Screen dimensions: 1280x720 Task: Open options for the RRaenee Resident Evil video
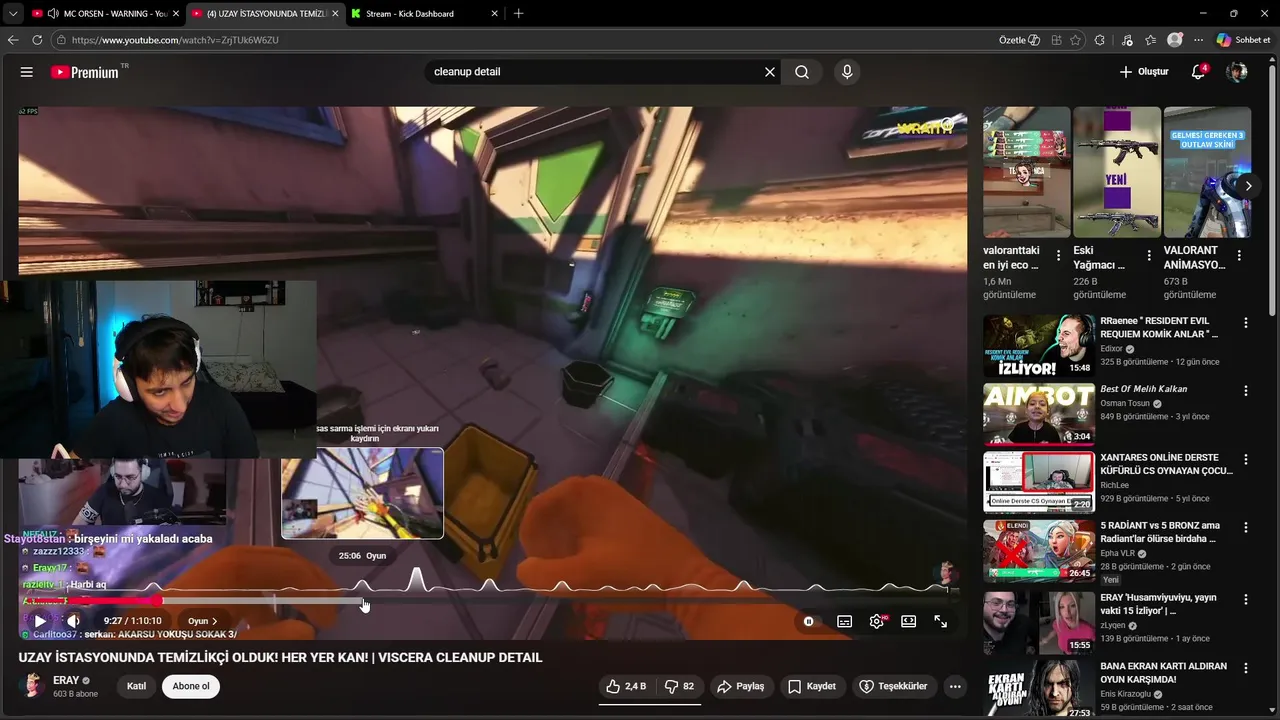[1246, 323]
